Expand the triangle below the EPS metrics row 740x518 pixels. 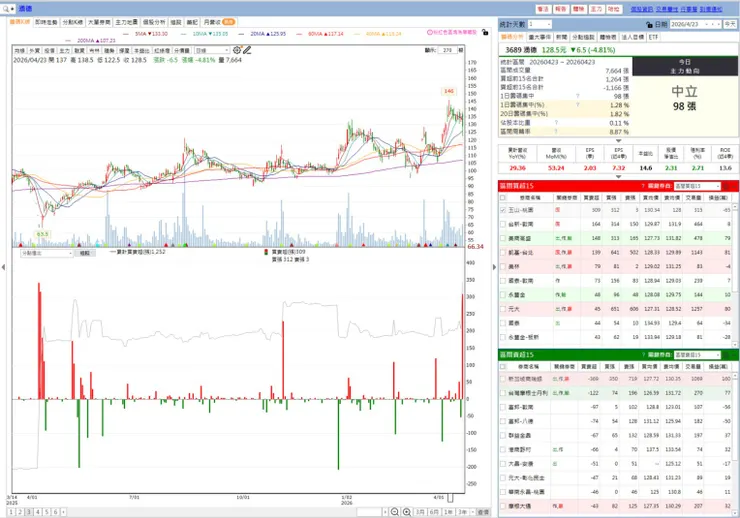[618, 177]
